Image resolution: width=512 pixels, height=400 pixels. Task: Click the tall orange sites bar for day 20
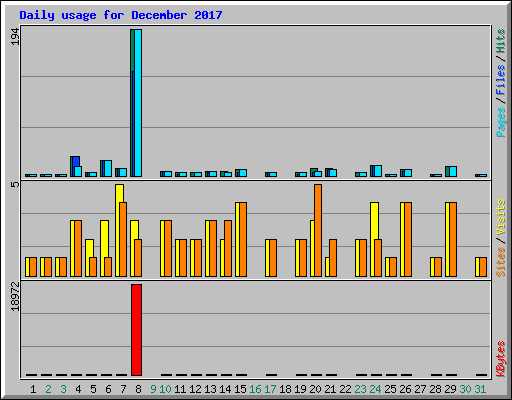click(x=318, y=230)
